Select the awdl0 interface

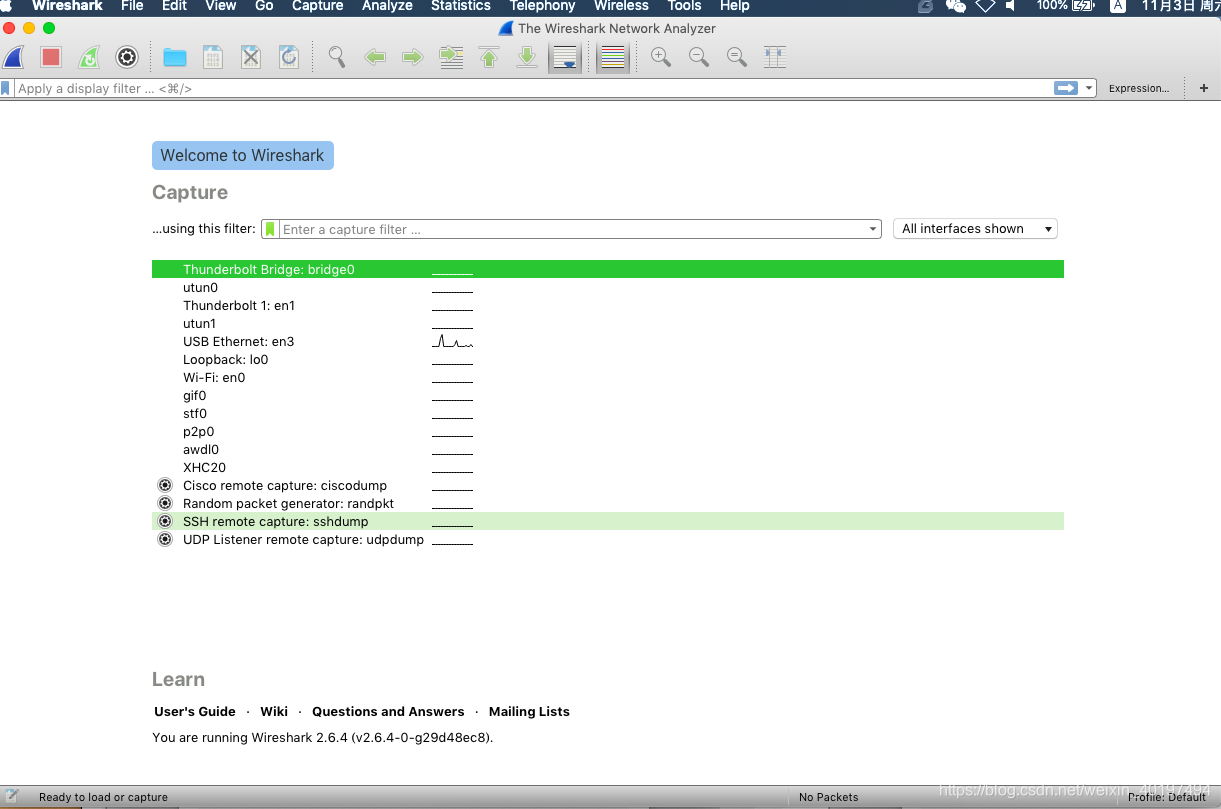[608, 449]
